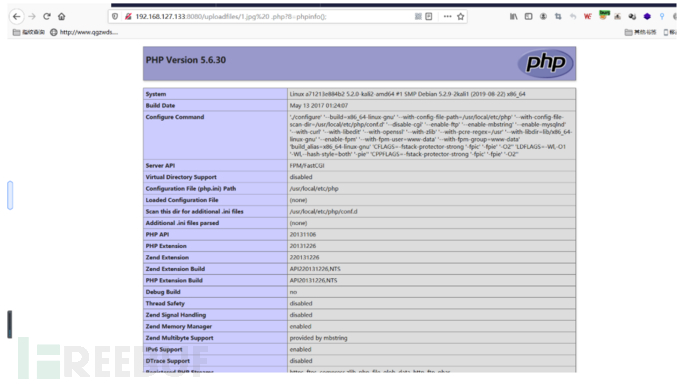Select the 'DTrace Support' value disabled
Image resolution: width=690 pixels, height=386 pixels.
click(301, 361)
